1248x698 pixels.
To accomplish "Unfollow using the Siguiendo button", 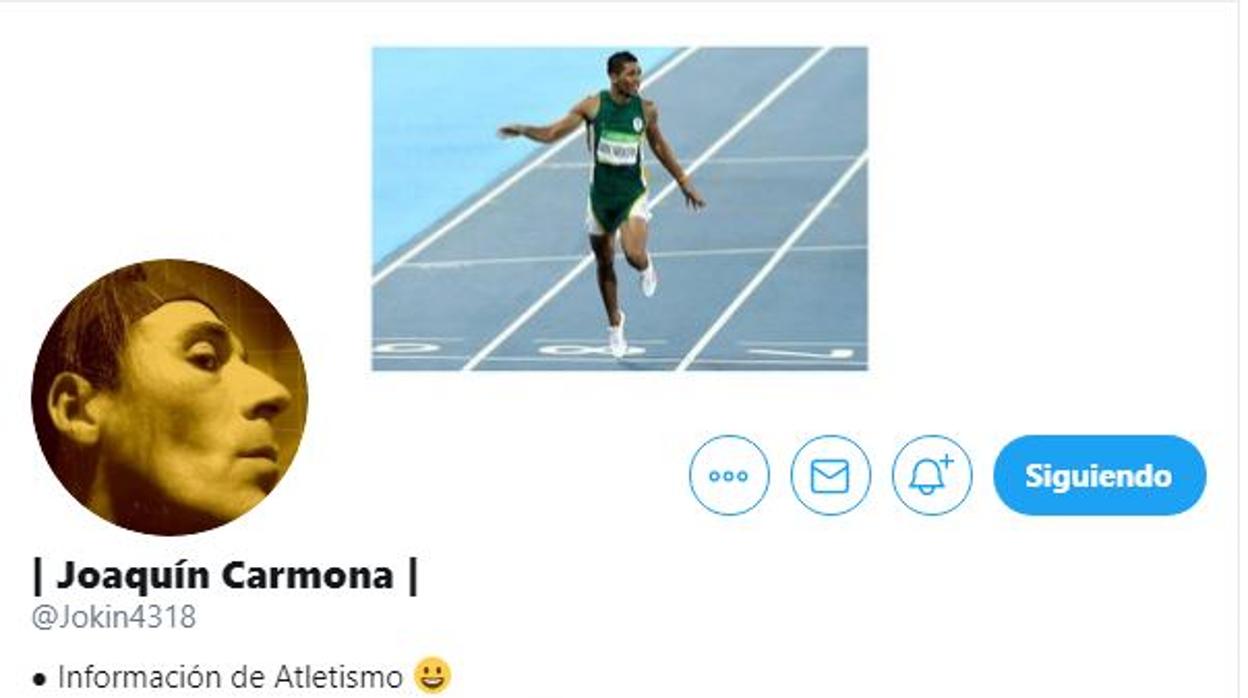I will click(1099, 475).
